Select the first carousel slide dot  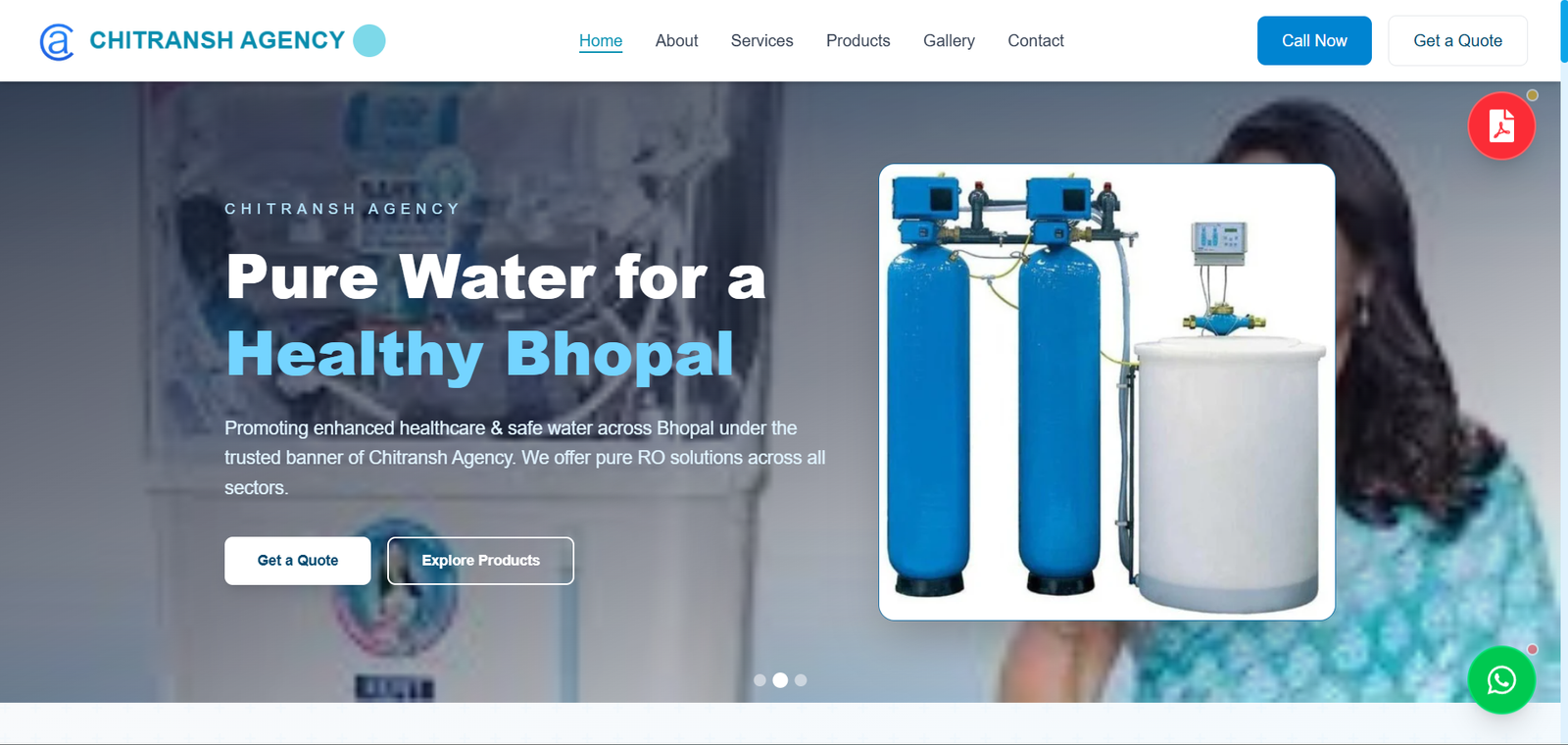[x=759, y=680]
